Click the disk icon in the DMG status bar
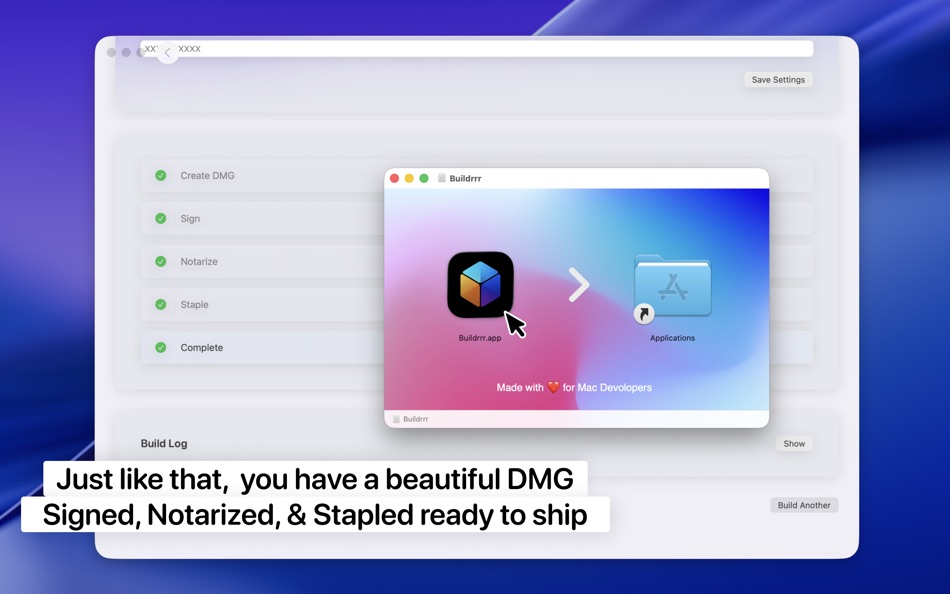950x594 pixels. [x=396, y=418]
